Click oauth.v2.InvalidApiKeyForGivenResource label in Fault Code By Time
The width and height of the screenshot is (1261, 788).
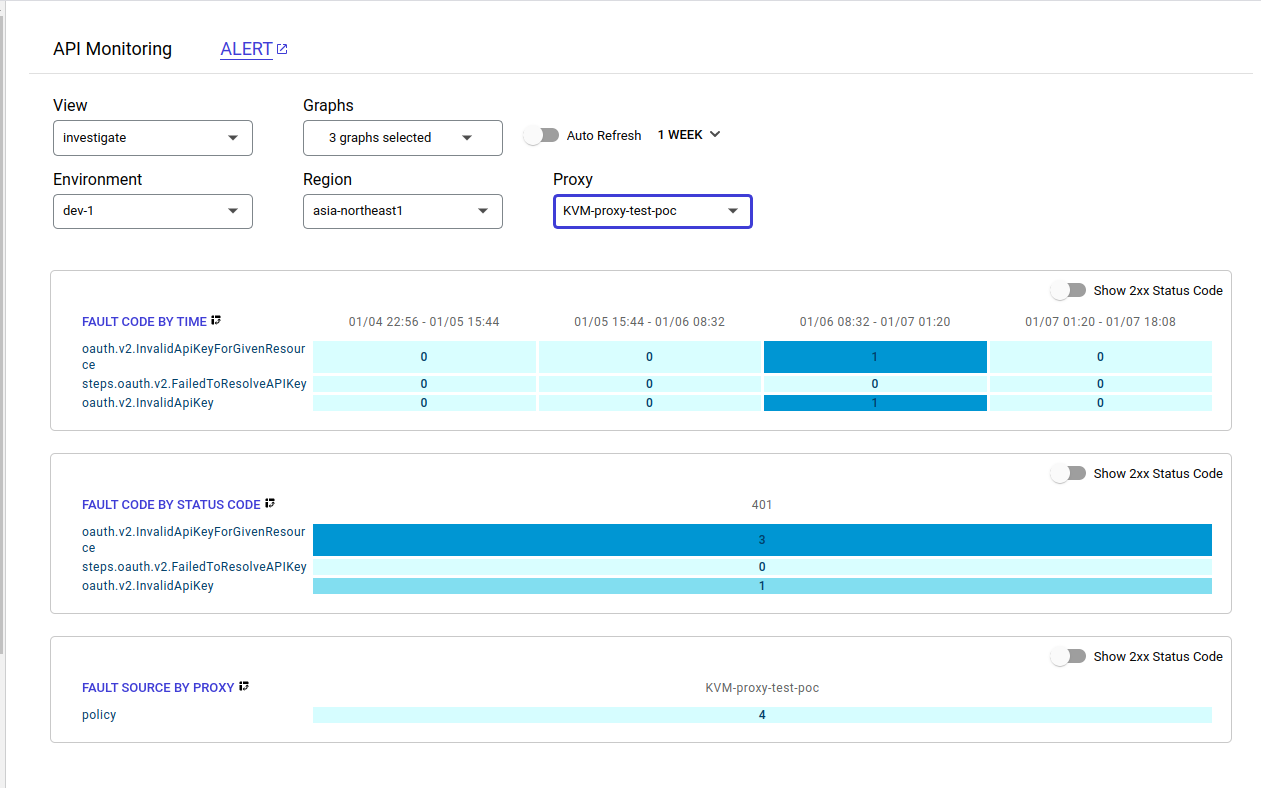point(194,357)
